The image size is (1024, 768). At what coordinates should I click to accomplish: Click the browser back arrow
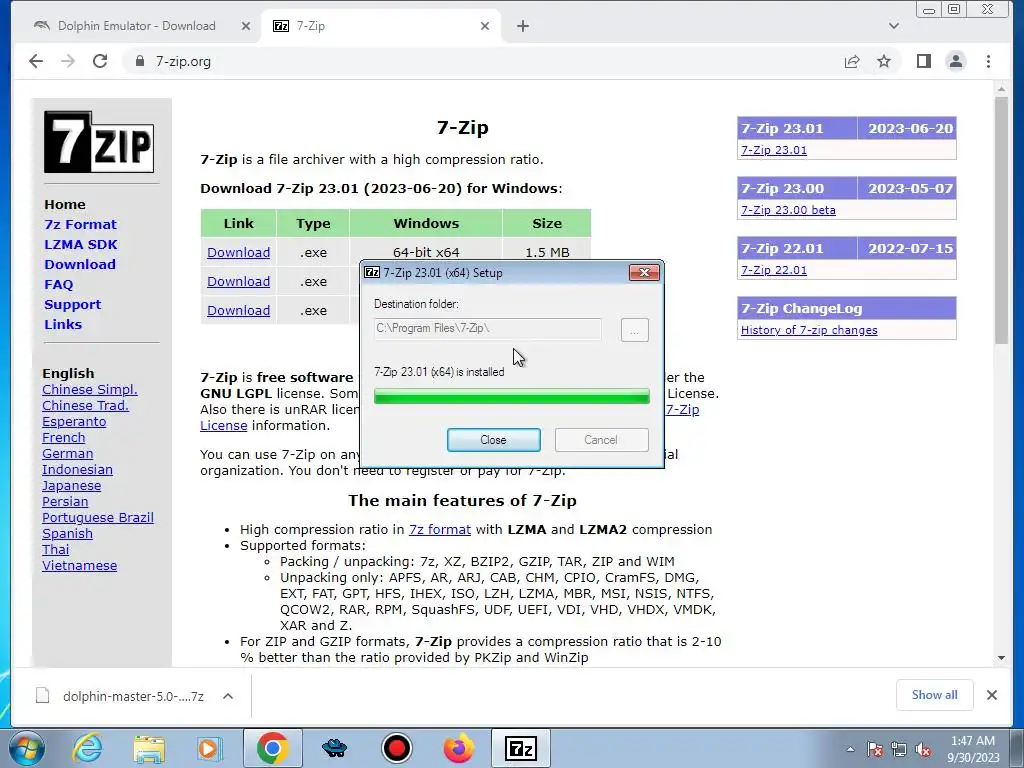point(36,61)
